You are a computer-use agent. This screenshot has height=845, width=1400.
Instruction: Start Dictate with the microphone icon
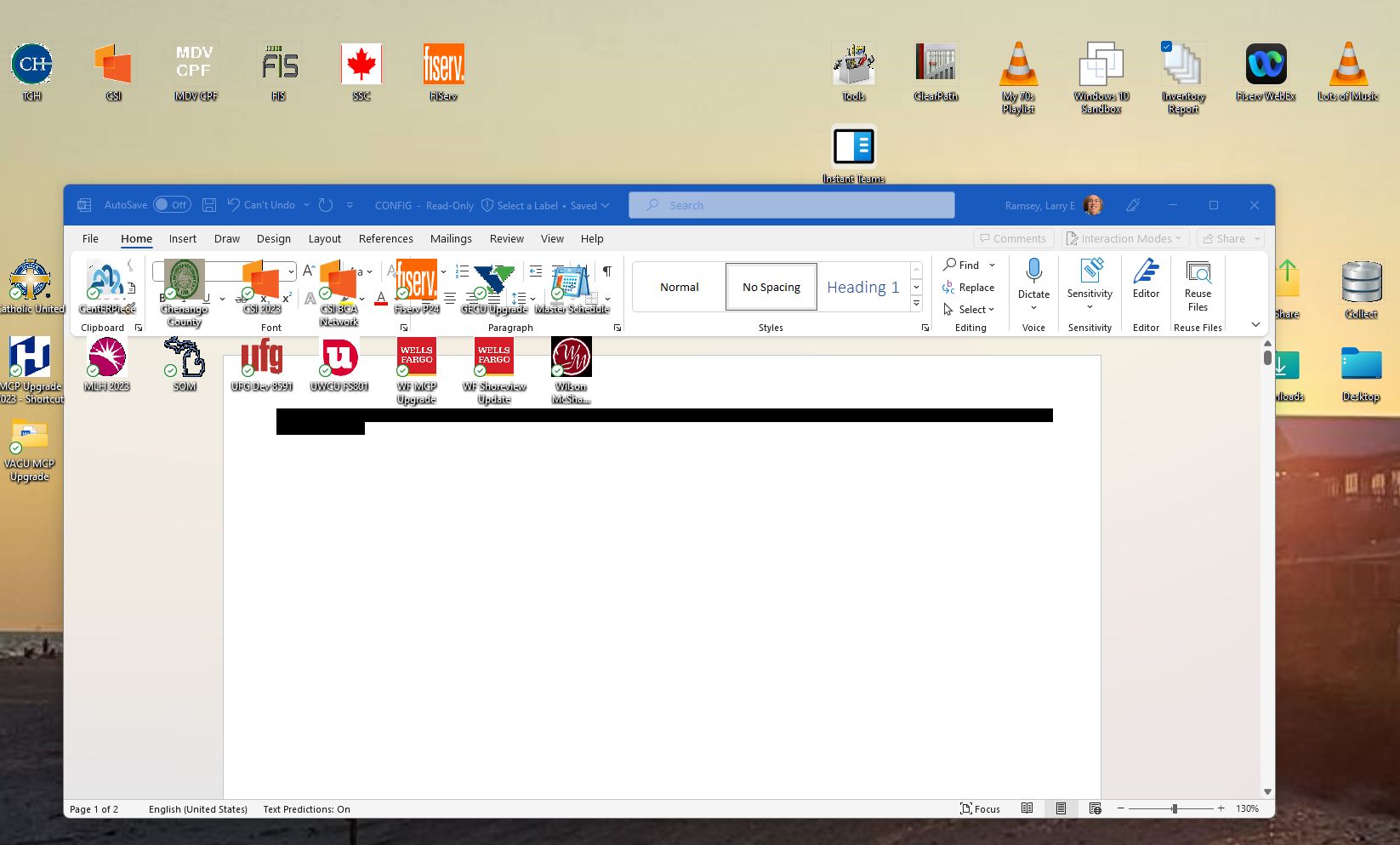tap(1033, 271)
